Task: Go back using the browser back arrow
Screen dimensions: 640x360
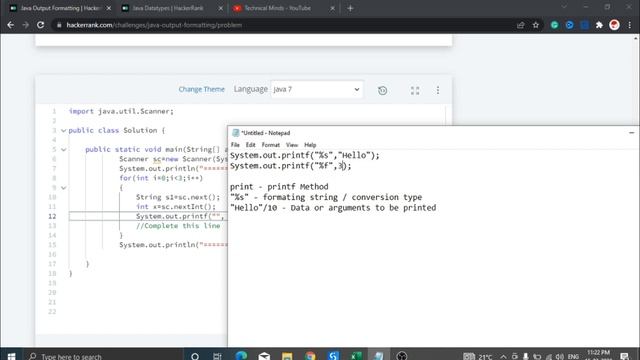Action: [11, 25]
